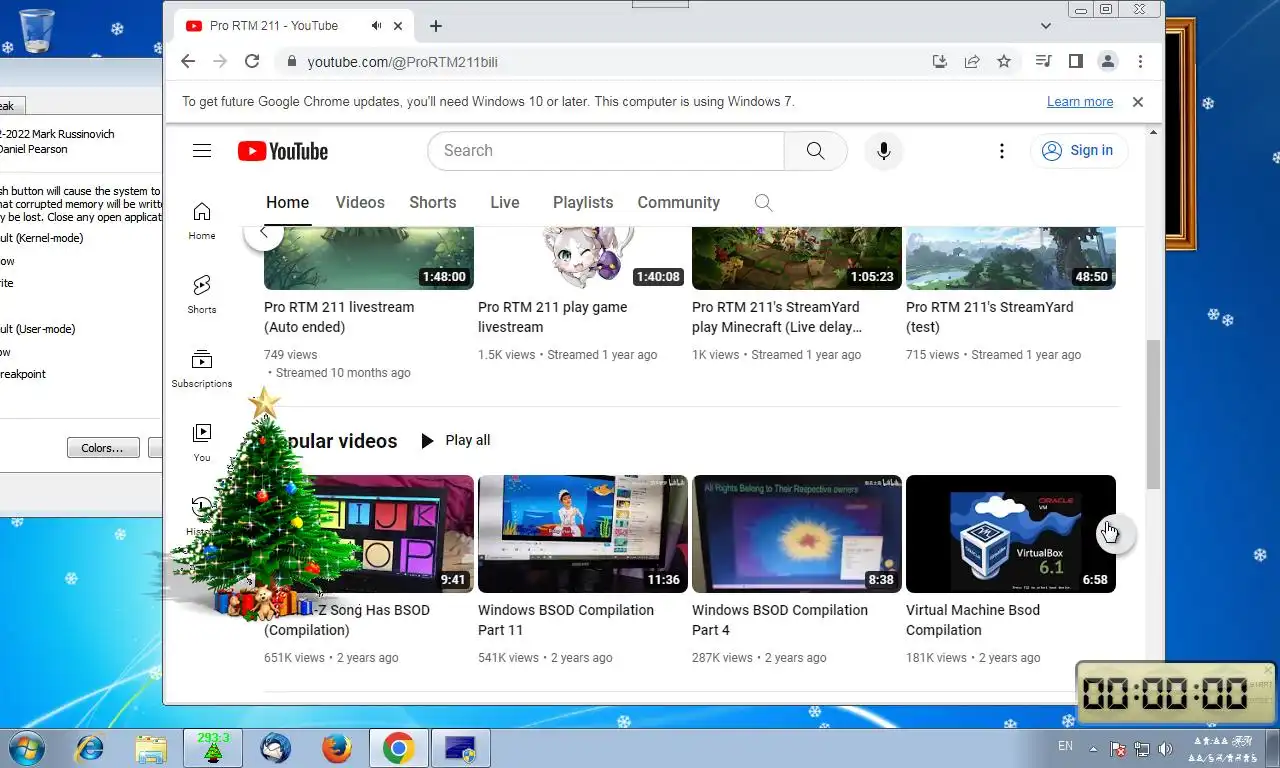Click the Colors... button in background window
Screen dimensions: 1280x768
103,448
